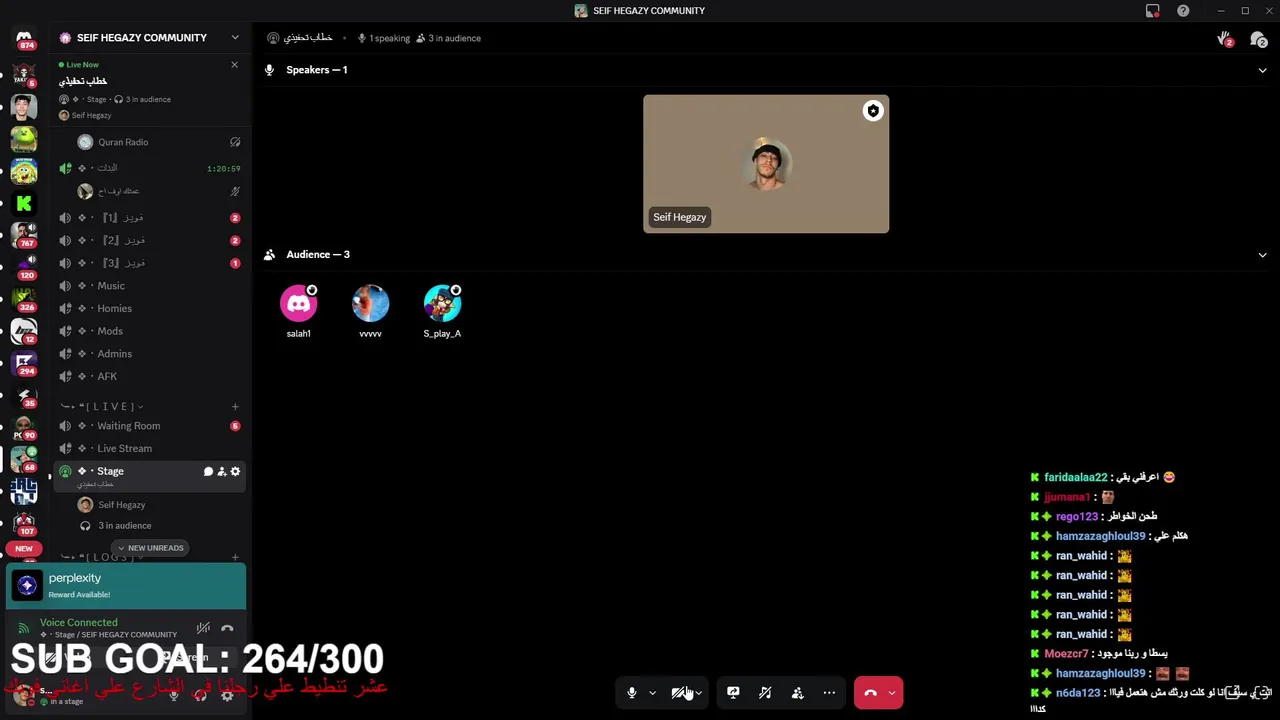
Task: Turn on camera in stage controls
Action: click(x=680, y=693)
